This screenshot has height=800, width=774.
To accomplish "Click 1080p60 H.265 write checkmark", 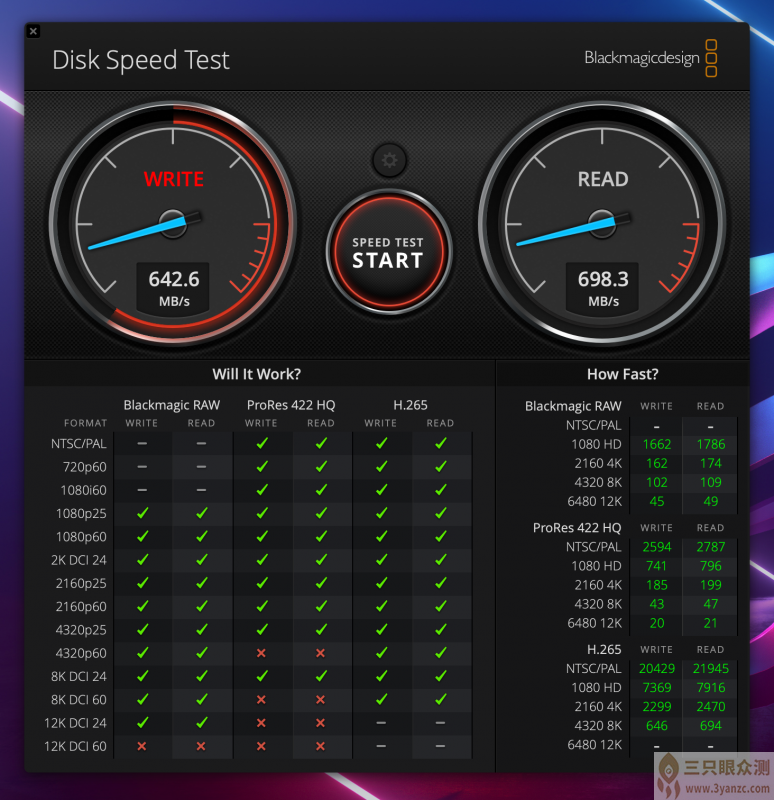I will click(381, 536).
